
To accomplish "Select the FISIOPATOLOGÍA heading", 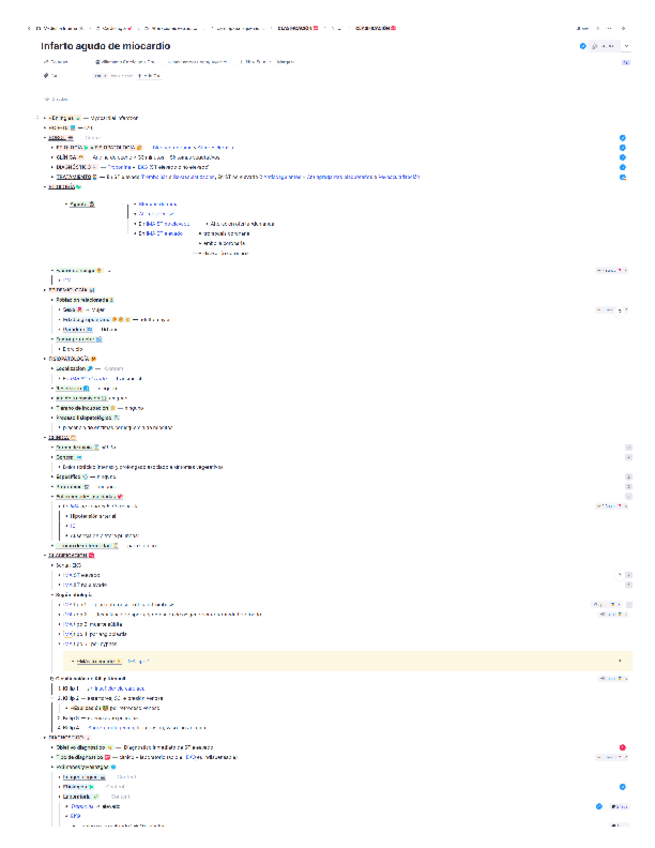I will coord(72,359).
